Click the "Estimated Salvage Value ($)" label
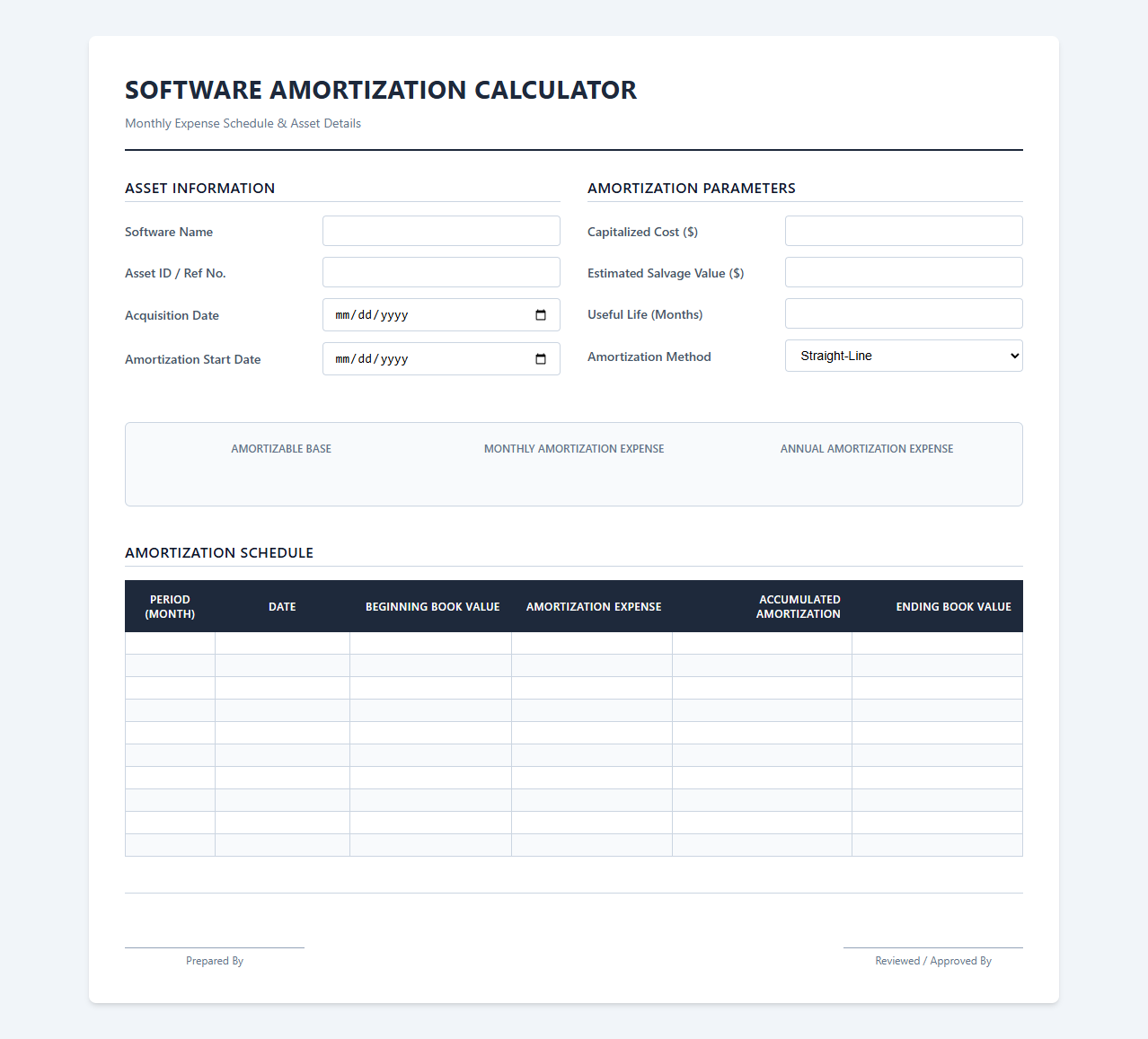 click(x=666, y=273)
